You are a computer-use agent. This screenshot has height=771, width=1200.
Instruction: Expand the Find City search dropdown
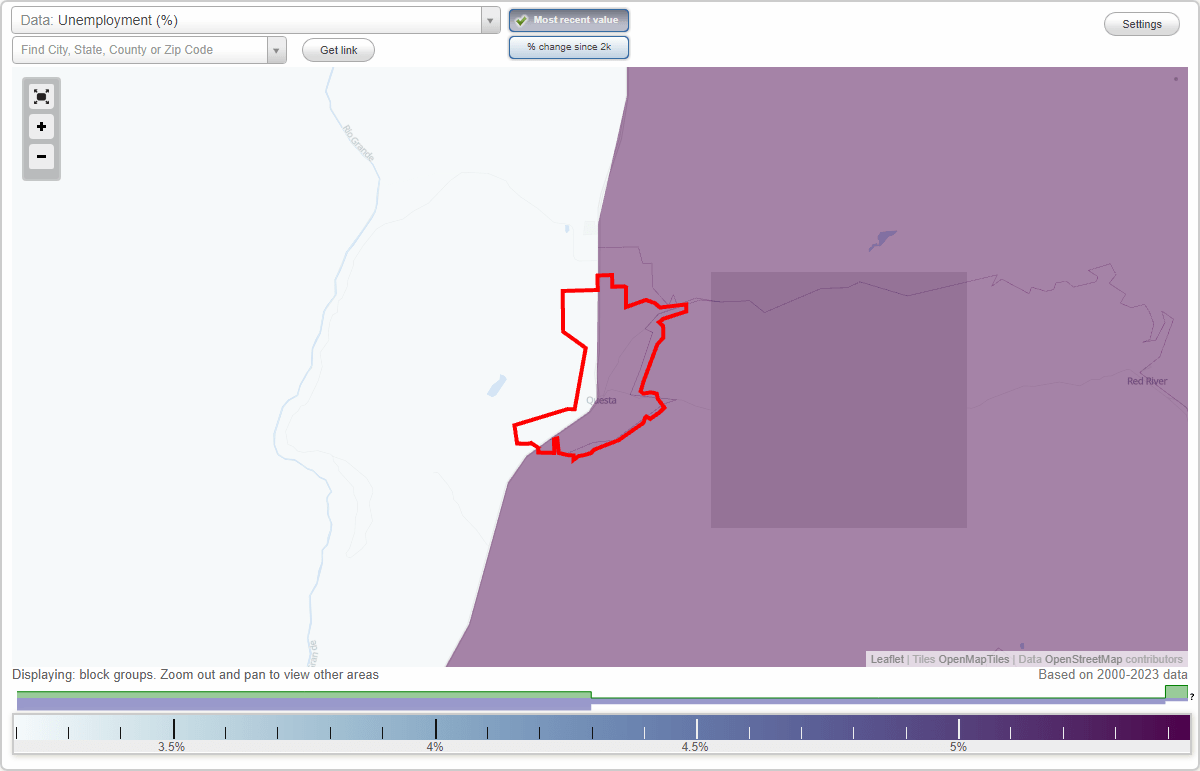pyautogui.click(x=277, y=49)
